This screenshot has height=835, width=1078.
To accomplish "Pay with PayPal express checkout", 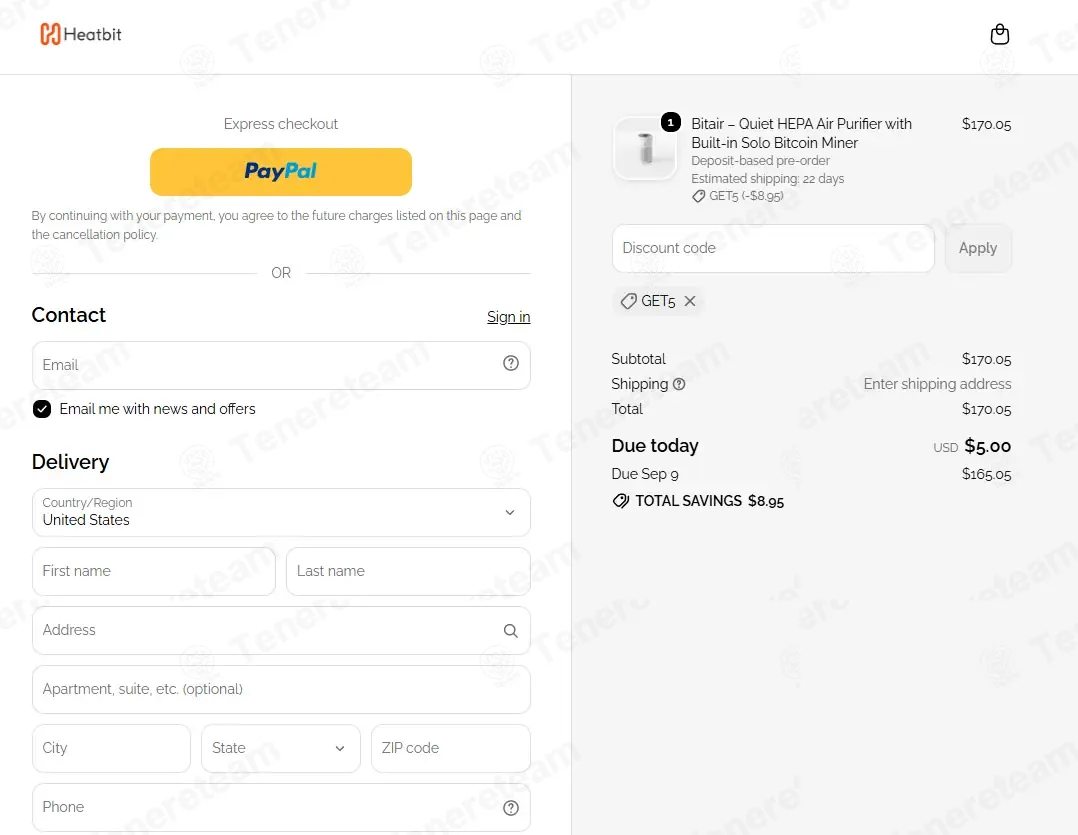I will click(280, 172).
